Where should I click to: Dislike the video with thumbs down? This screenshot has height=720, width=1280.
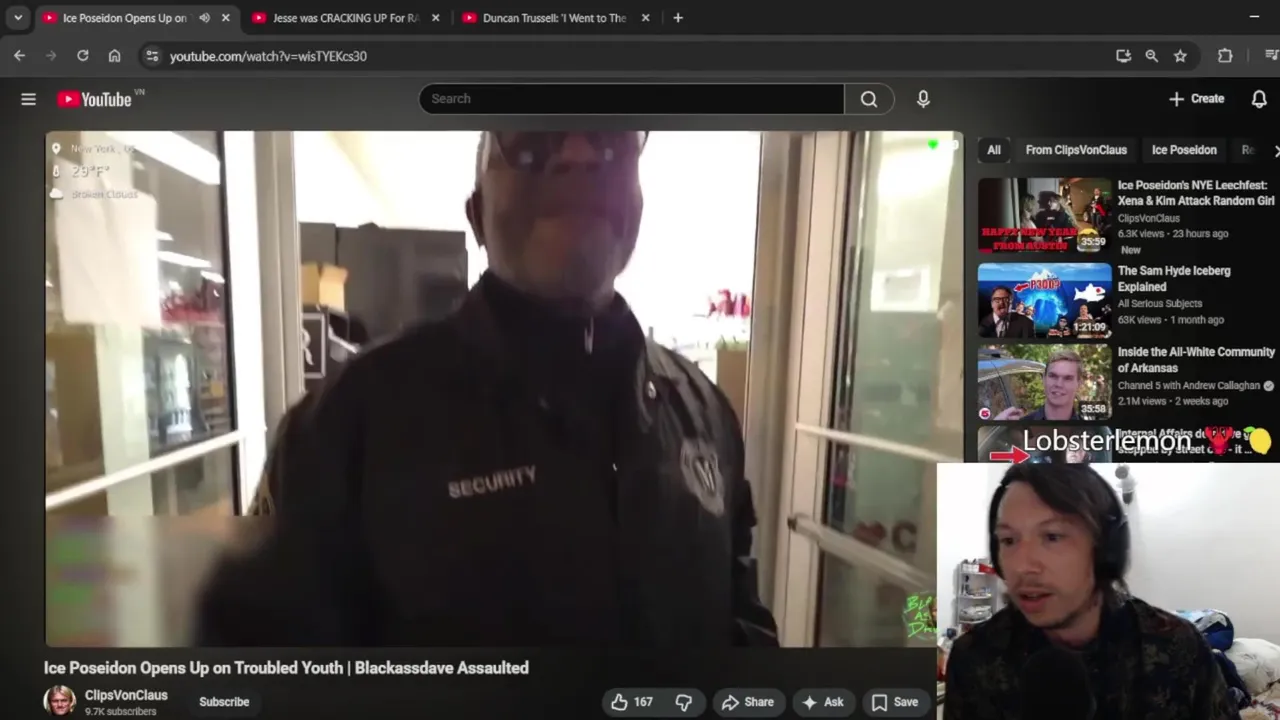684,702
